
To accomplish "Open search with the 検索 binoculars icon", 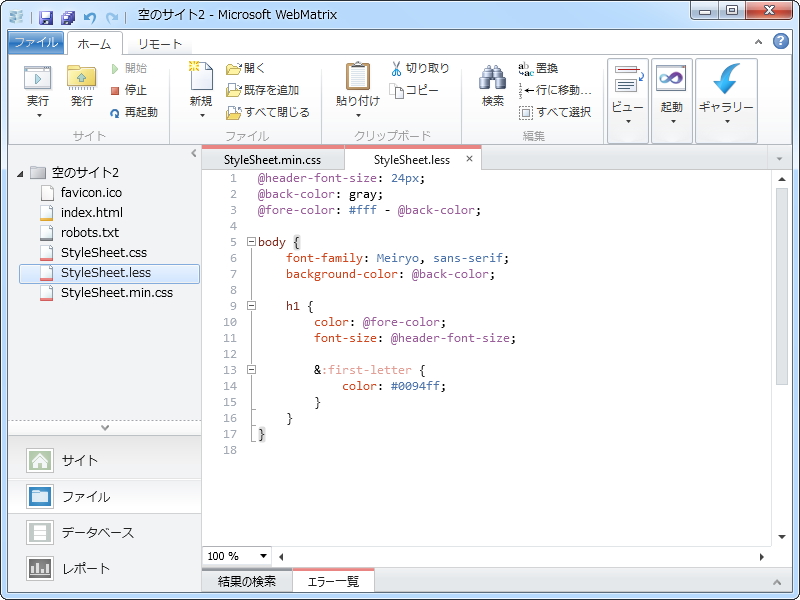I will click(492, 78).
